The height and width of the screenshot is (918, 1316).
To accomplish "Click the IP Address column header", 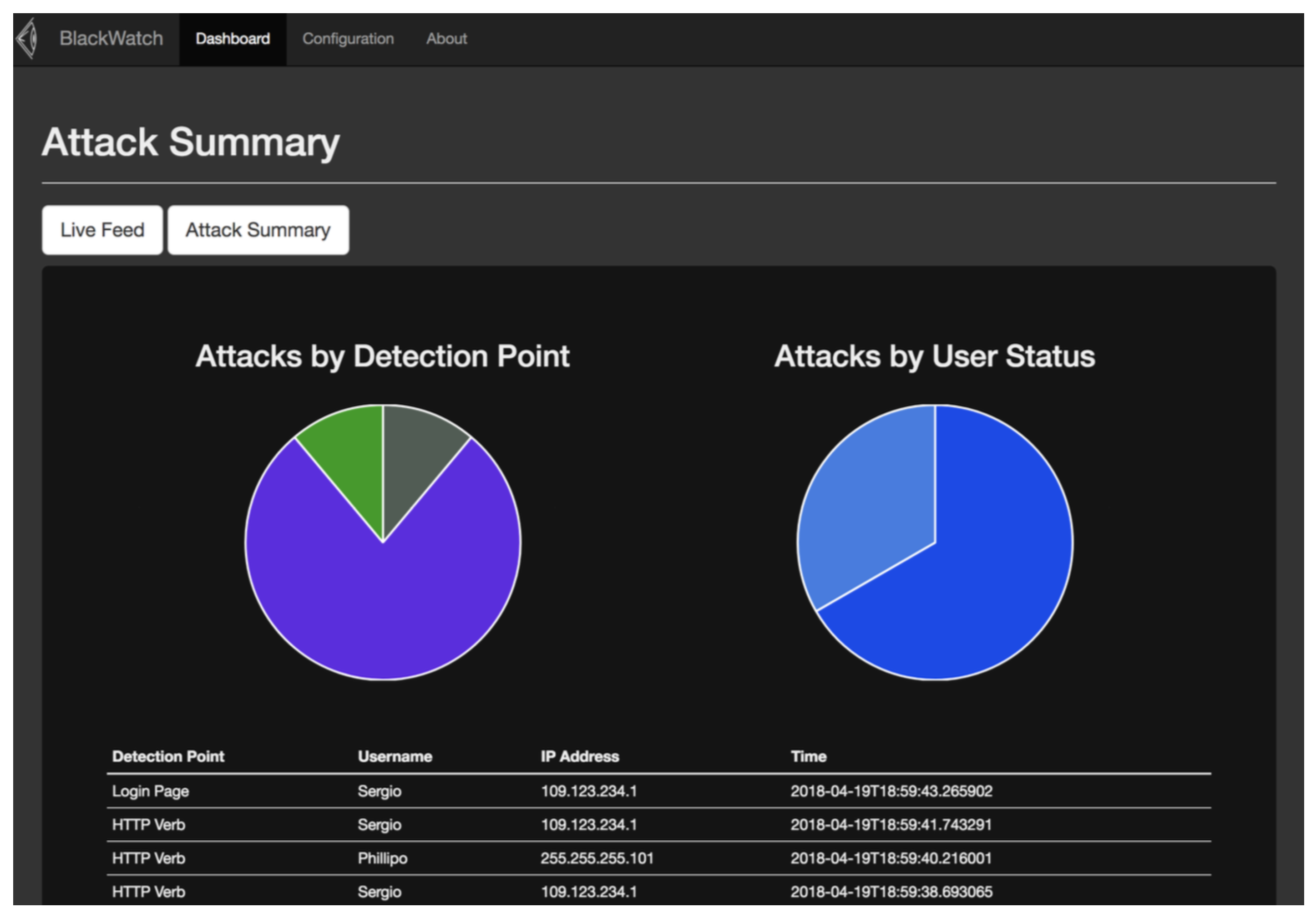I will [x=579, y=756].
